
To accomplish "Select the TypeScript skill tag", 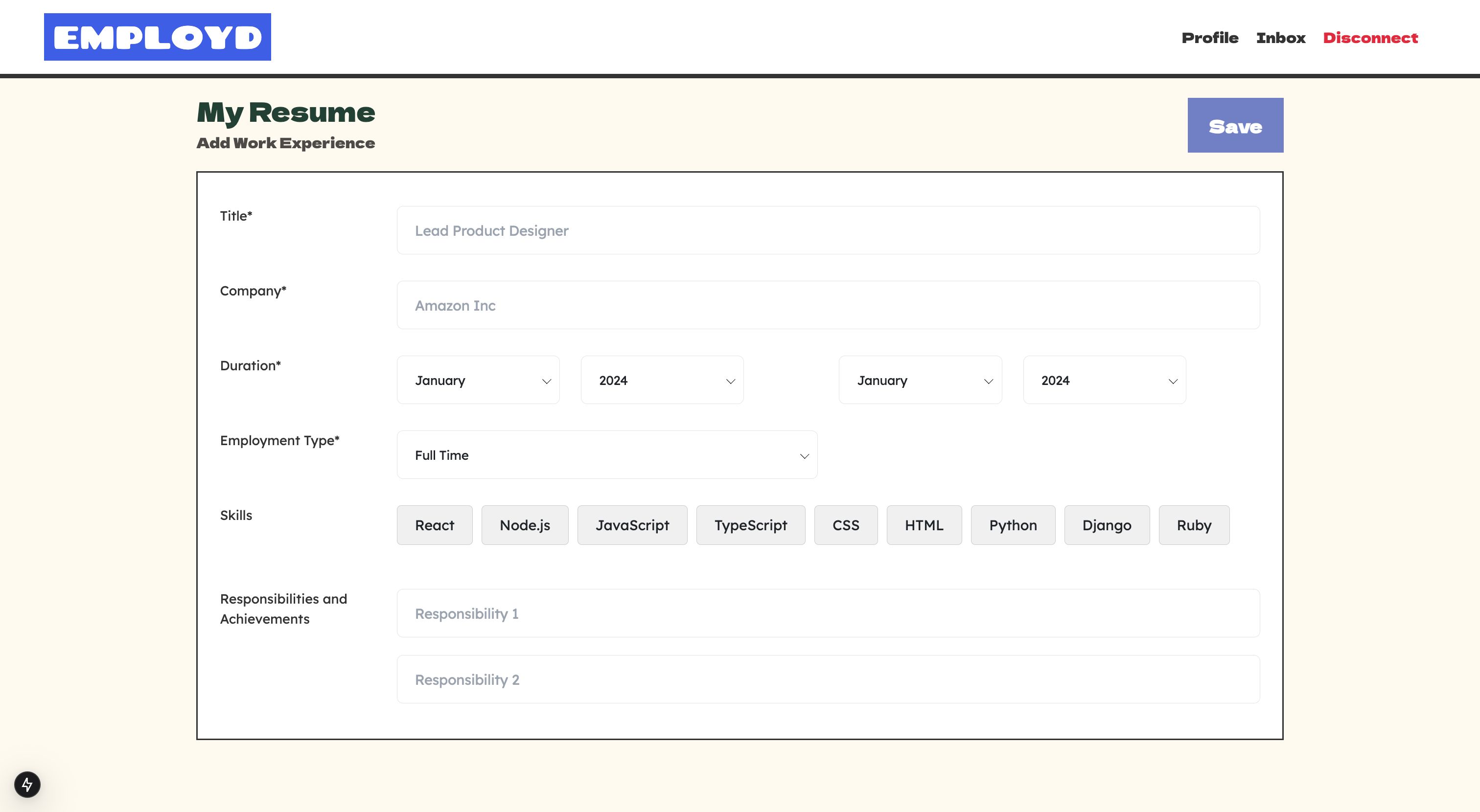I will (750, 525).
